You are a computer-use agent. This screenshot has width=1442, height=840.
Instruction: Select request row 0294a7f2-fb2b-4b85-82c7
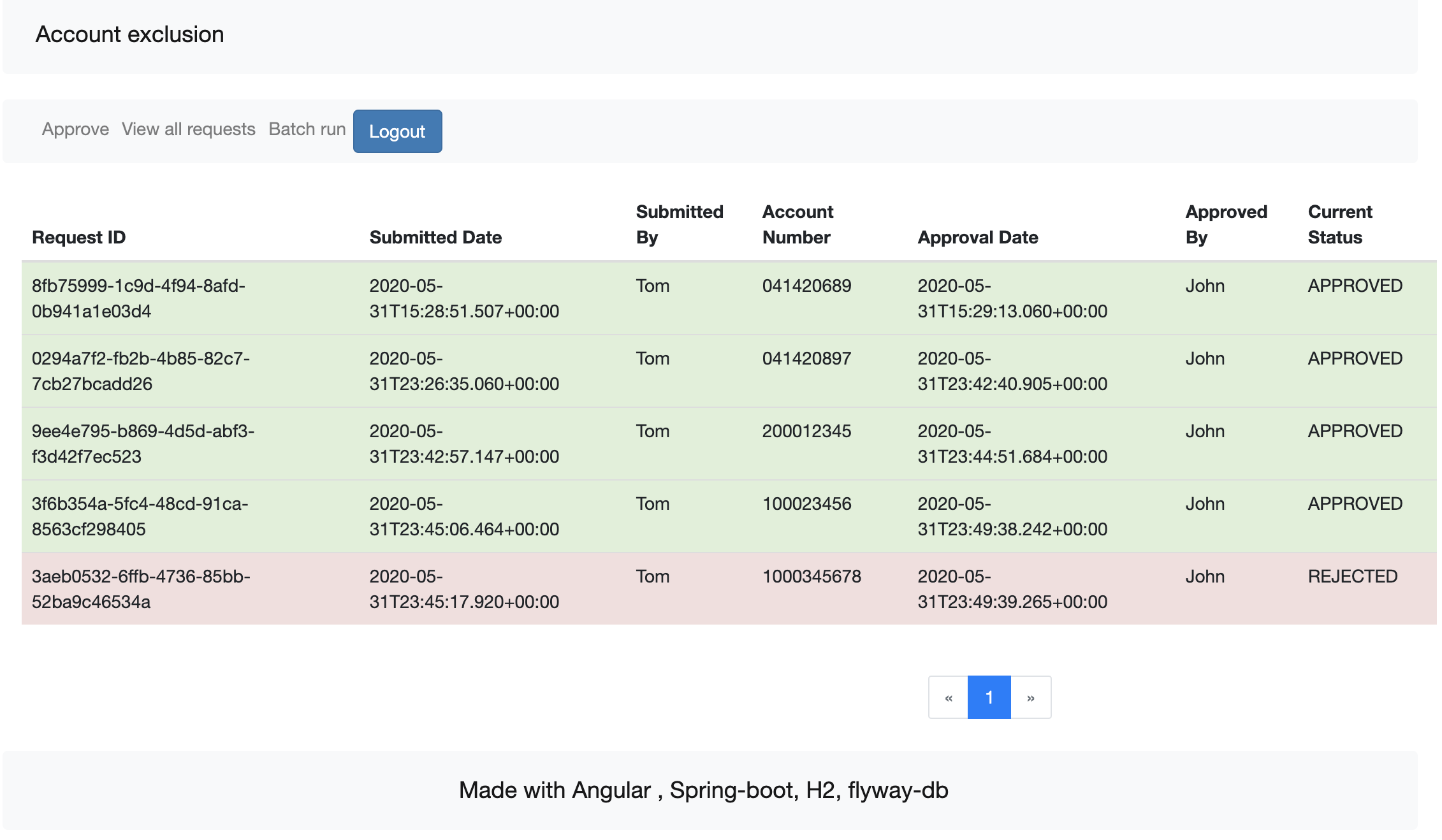(x=140, y=371)
